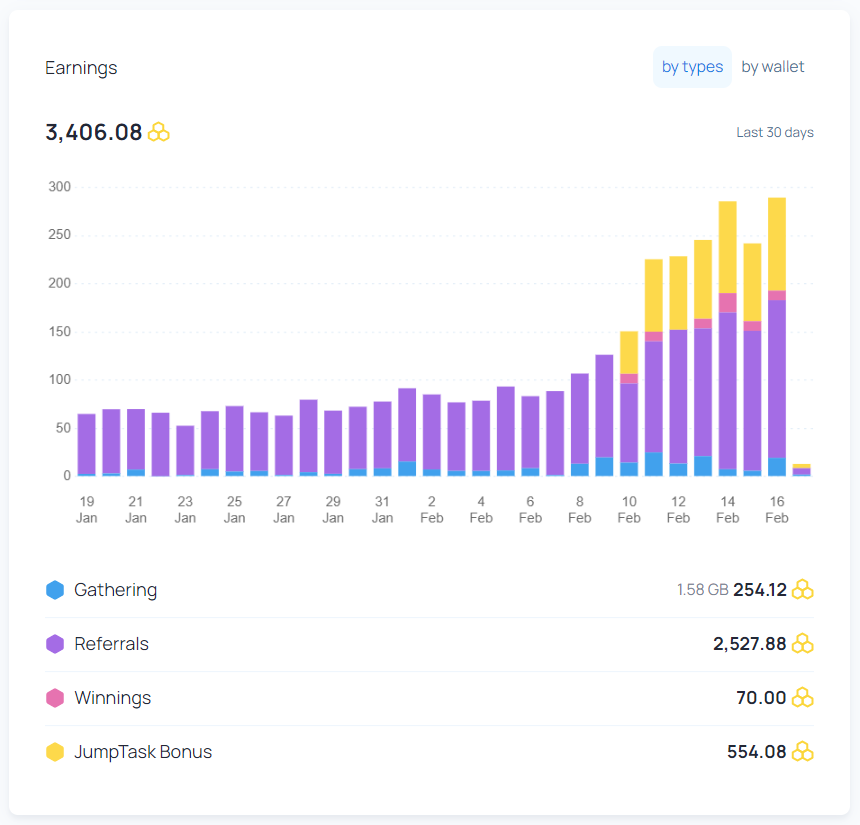Screen dimensions: 860x825
Task: Switch to the 'by types' tab
Action: click(x=692, y=67)
